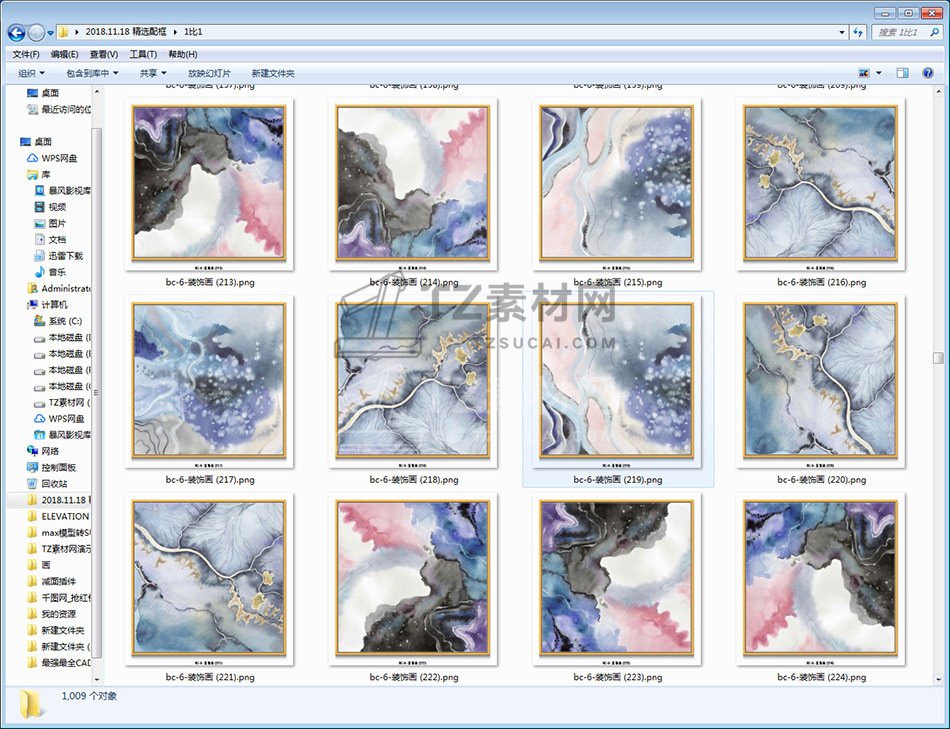Screen dimensions: 950x729
Task: Click the 新建文件夹 button
Action: pyautogui.click(x=273, y=73)
